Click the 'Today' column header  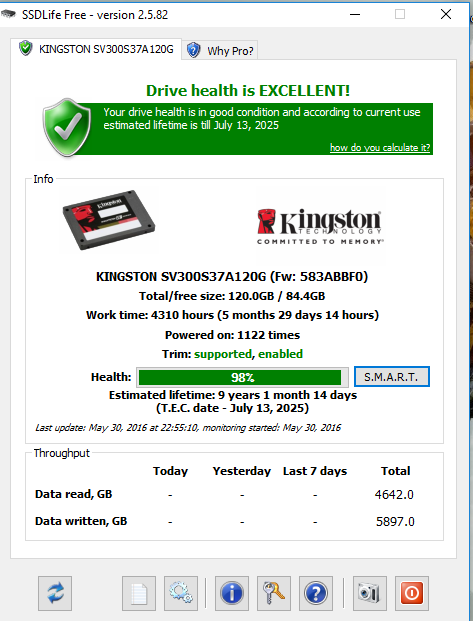point(170,471)
